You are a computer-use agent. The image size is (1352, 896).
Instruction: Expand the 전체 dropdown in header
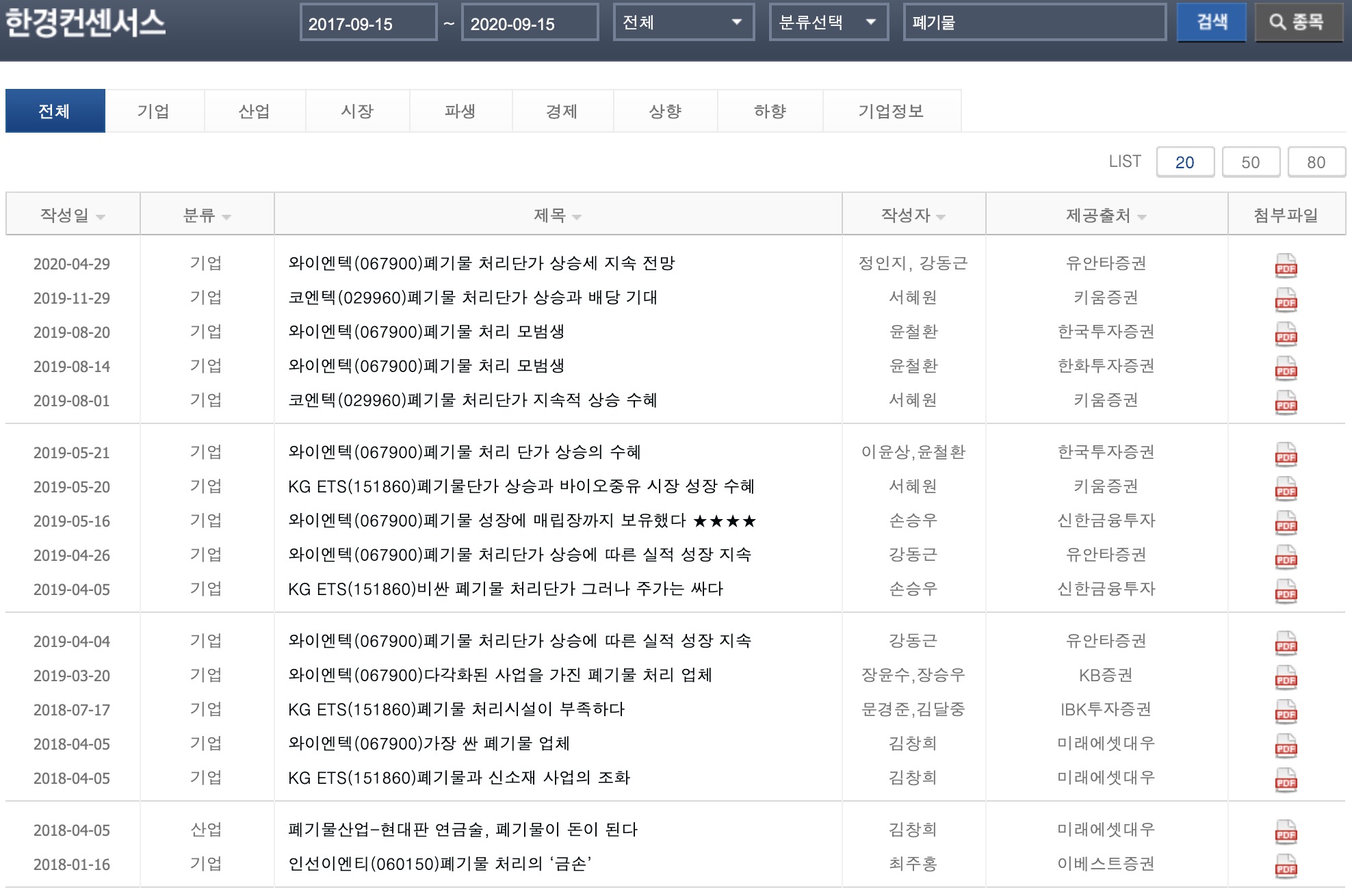(x=683, y=23)
